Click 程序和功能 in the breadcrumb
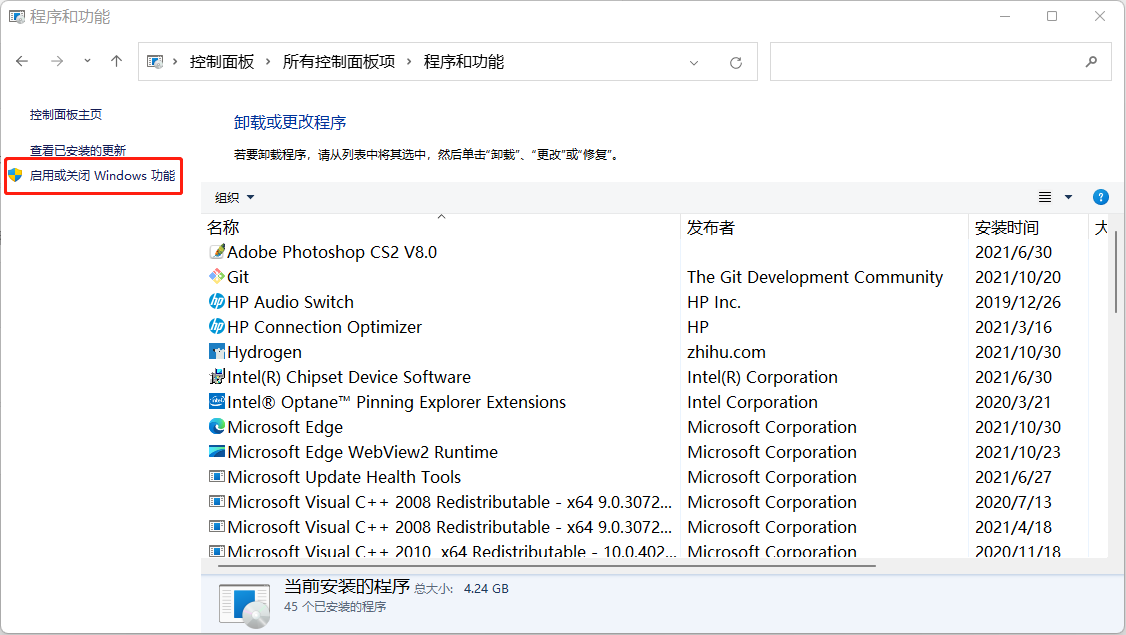Image resolution: width=1126 pixels, height=635 pixels. tap(464, 62)
